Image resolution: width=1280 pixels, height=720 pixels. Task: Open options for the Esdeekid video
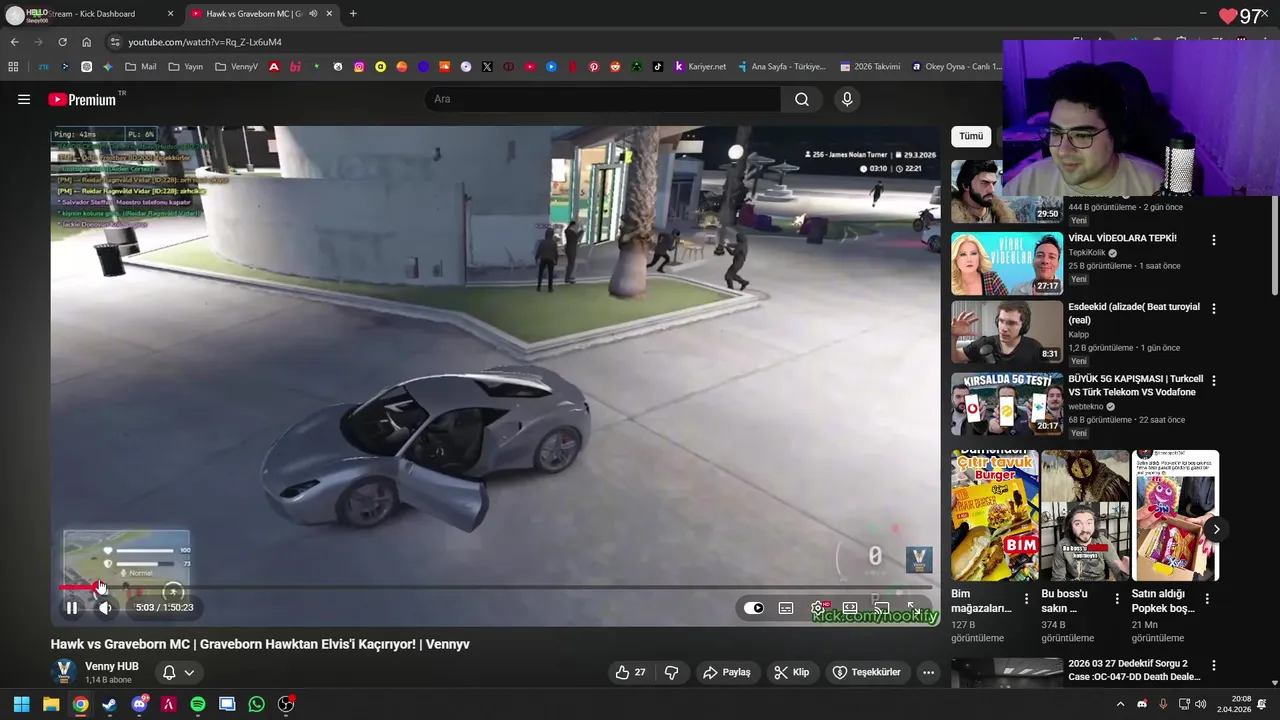[1214, 310]
